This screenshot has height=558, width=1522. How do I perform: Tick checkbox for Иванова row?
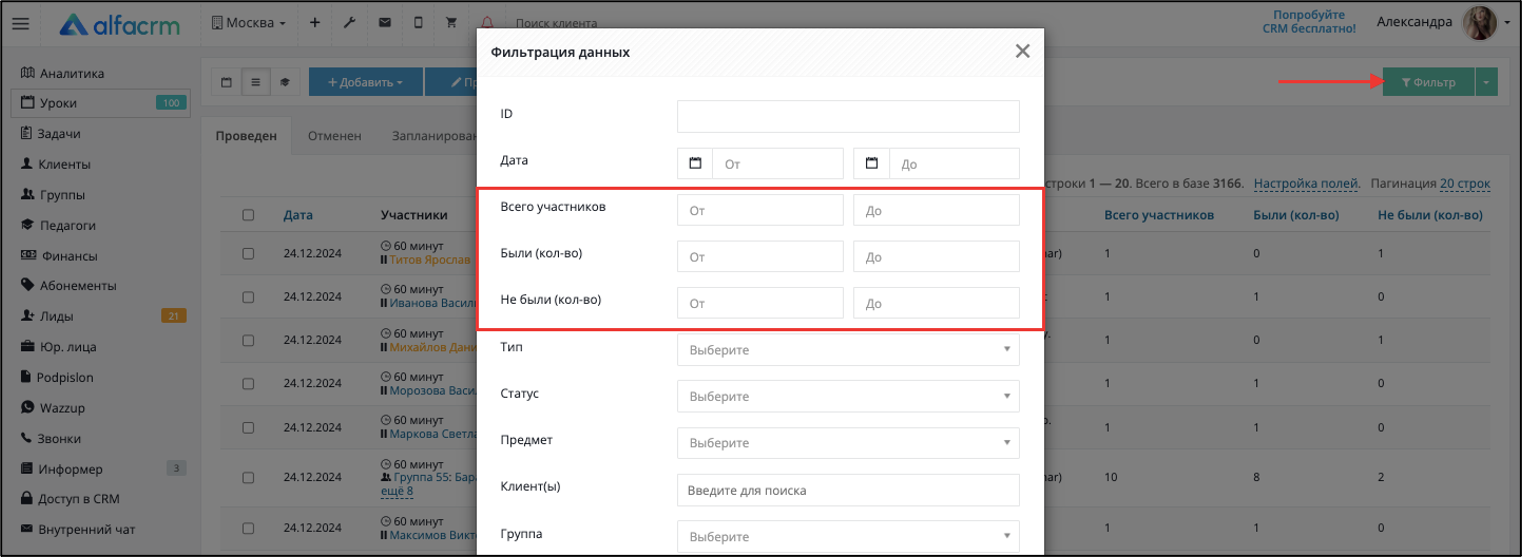248,297
